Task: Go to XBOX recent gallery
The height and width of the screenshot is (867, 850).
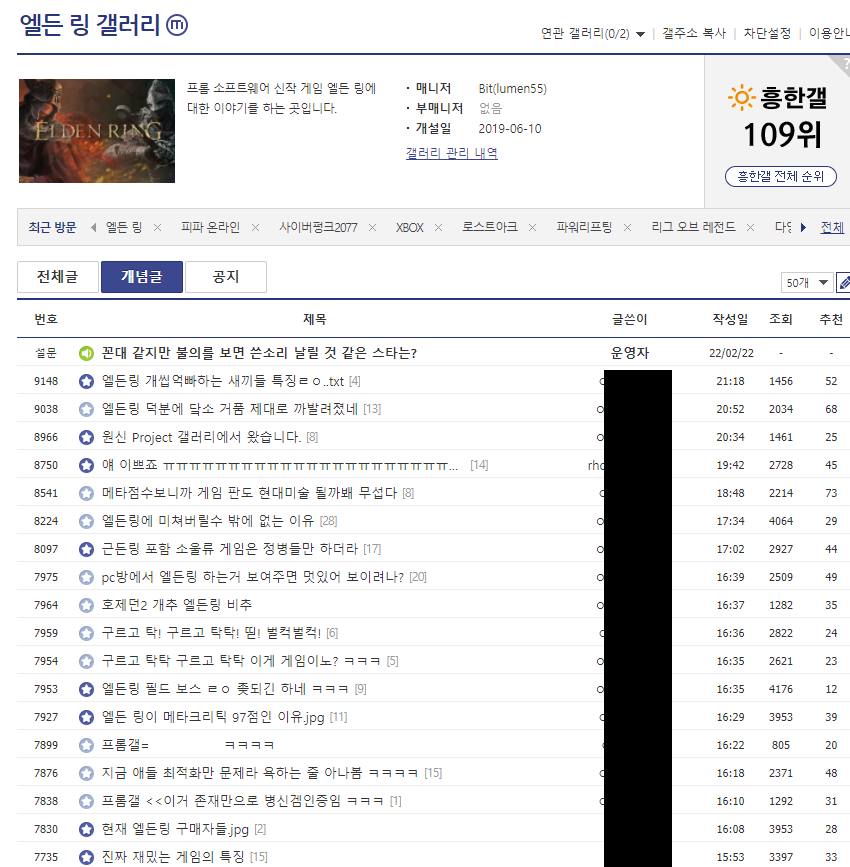Action: click(x=410, y=227)
